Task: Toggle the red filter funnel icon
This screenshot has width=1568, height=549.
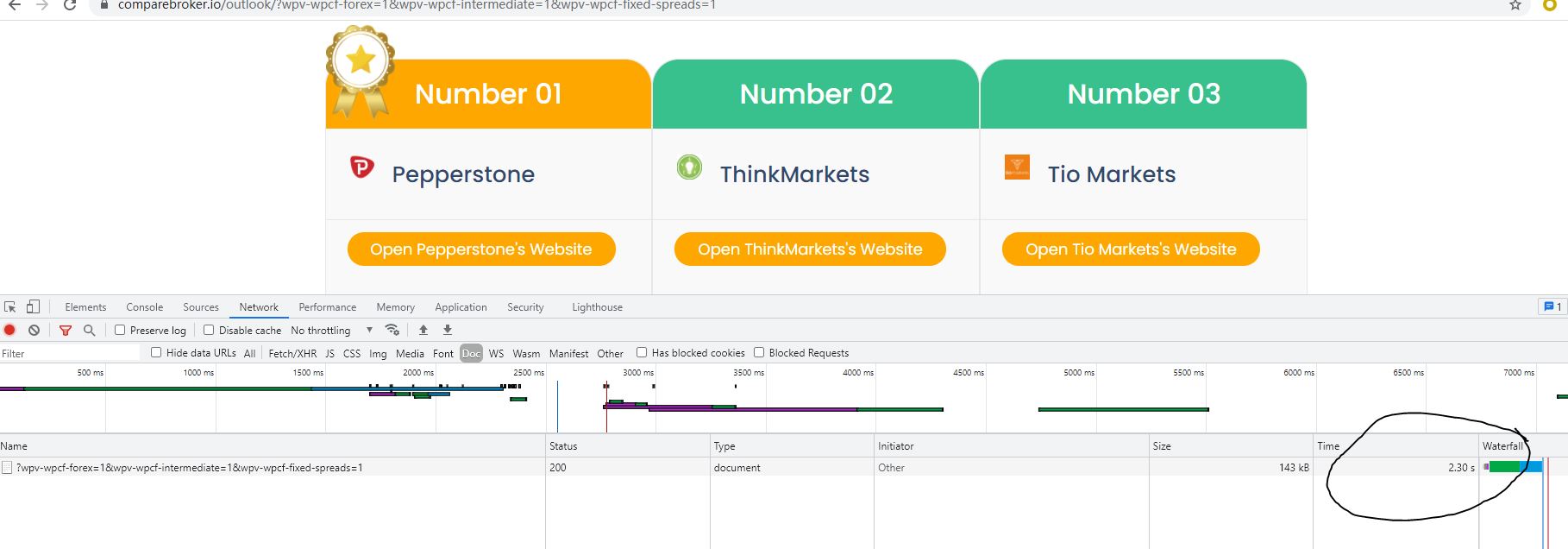Action: (66, 330)
